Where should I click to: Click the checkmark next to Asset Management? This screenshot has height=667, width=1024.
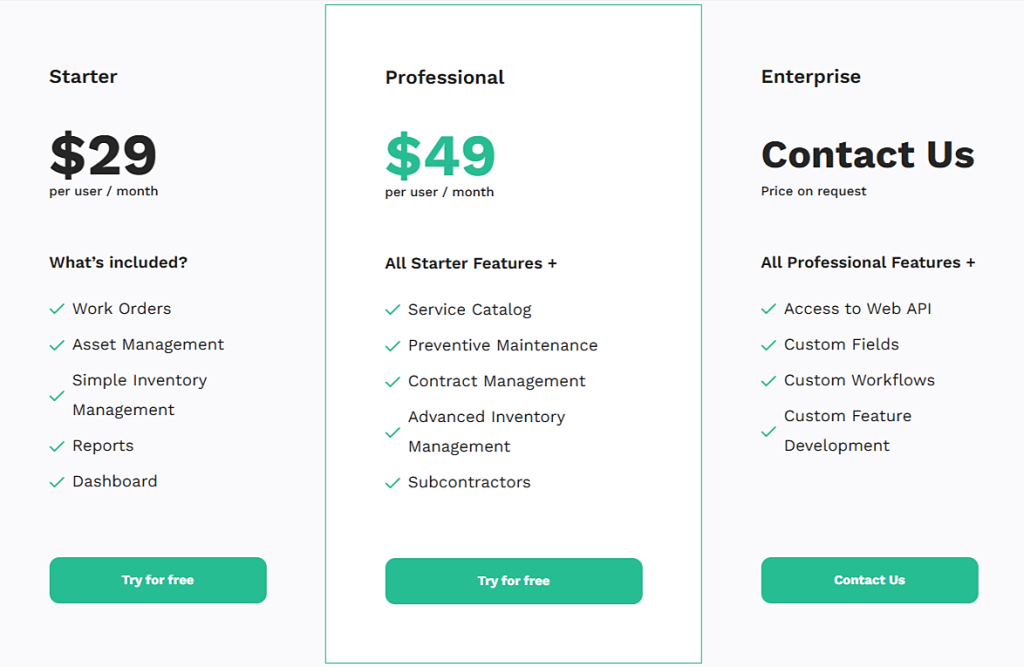pyautogui.click(x=57, y=345)
